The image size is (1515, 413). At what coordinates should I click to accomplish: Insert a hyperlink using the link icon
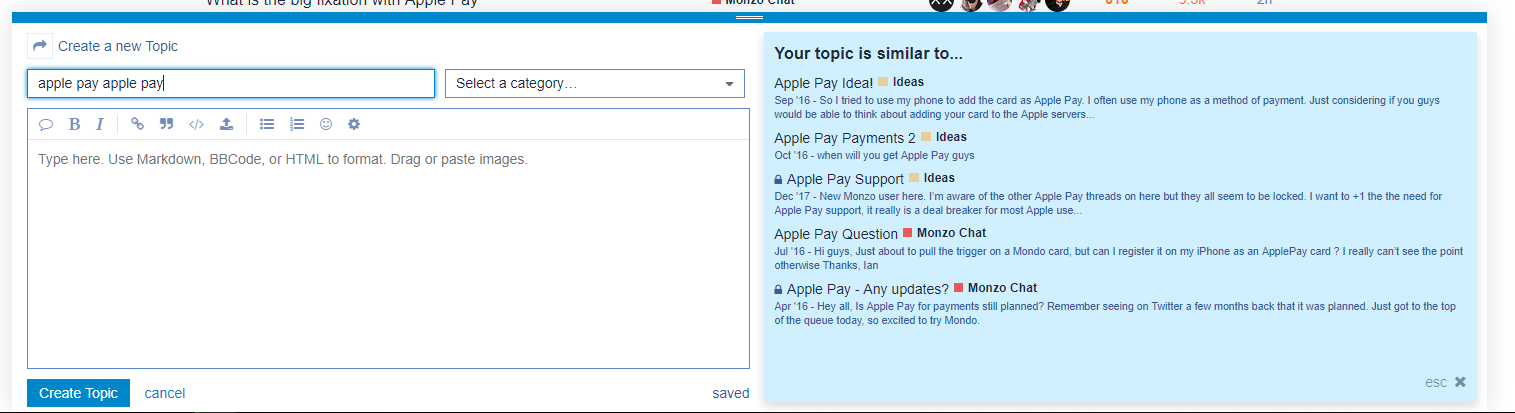138,124
